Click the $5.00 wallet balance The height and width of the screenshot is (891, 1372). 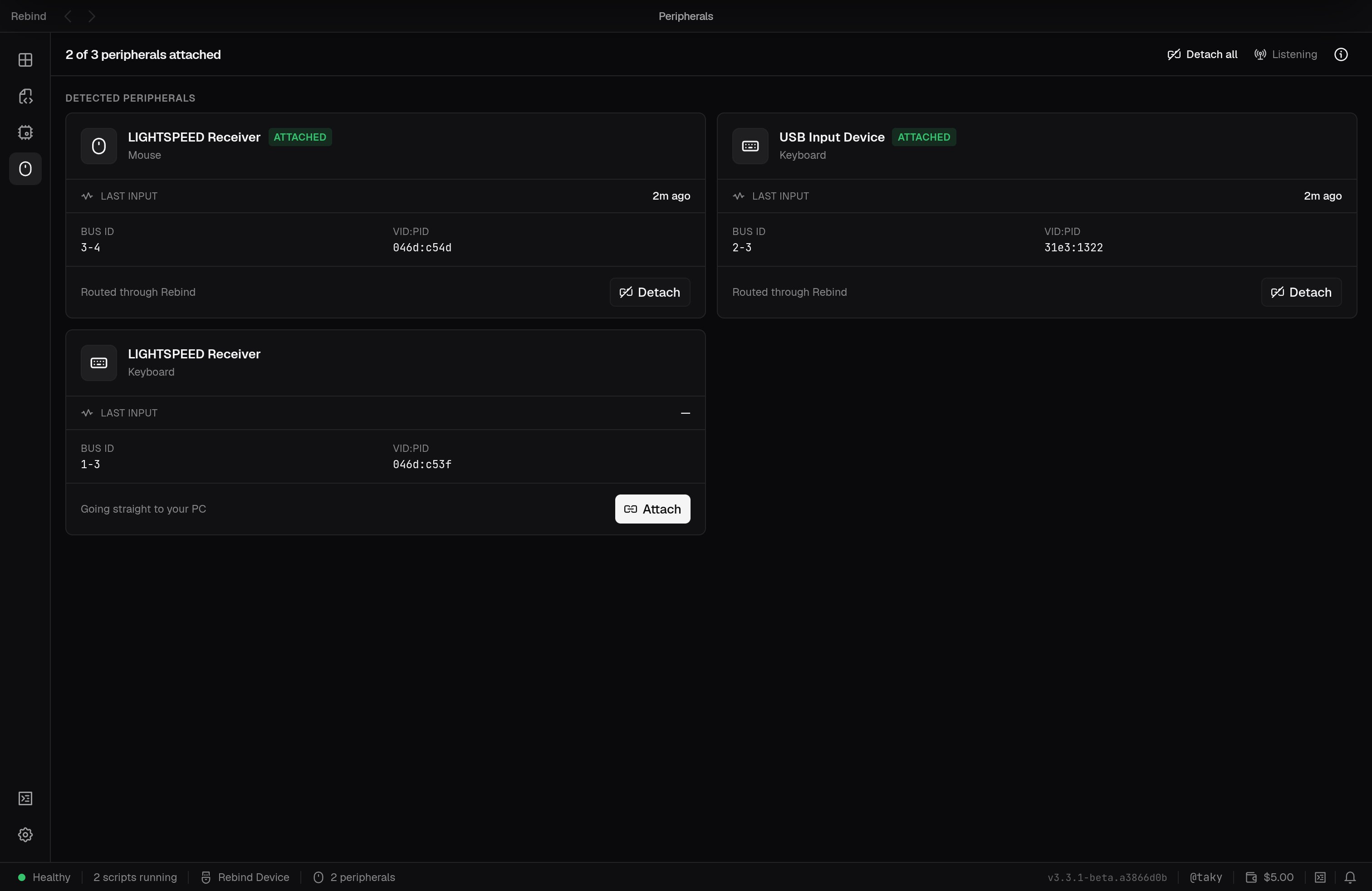coord(1269,877)
